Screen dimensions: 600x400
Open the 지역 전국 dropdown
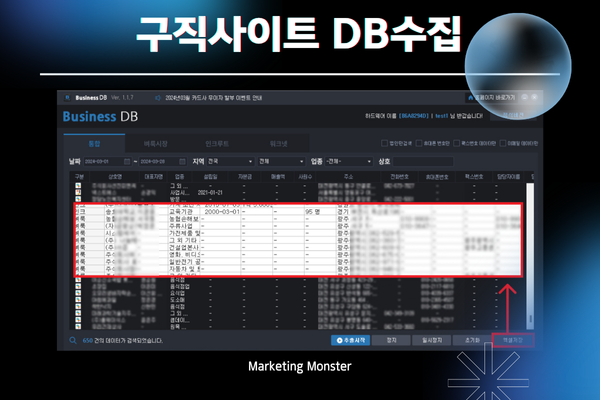230,162
